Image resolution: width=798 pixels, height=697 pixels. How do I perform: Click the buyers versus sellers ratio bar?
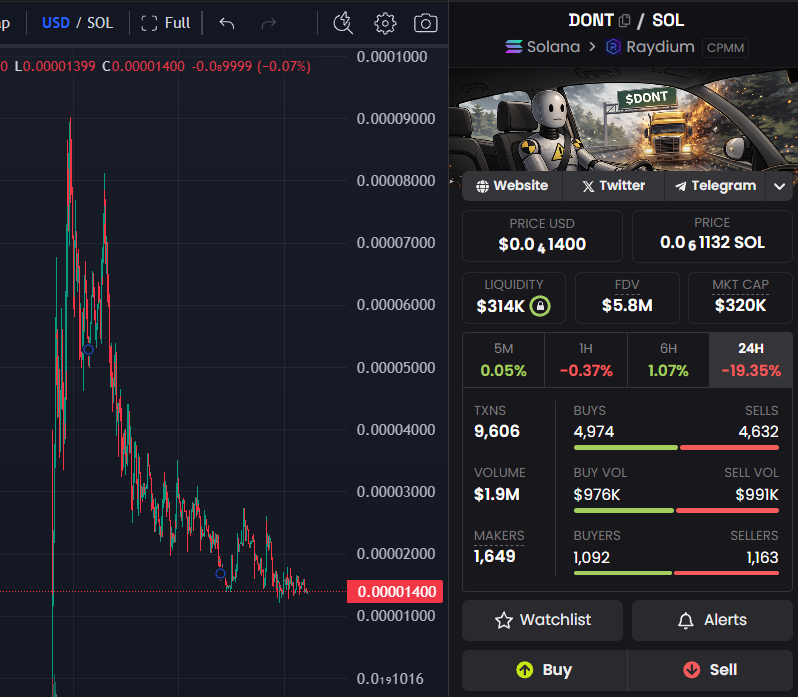(676, 573)
